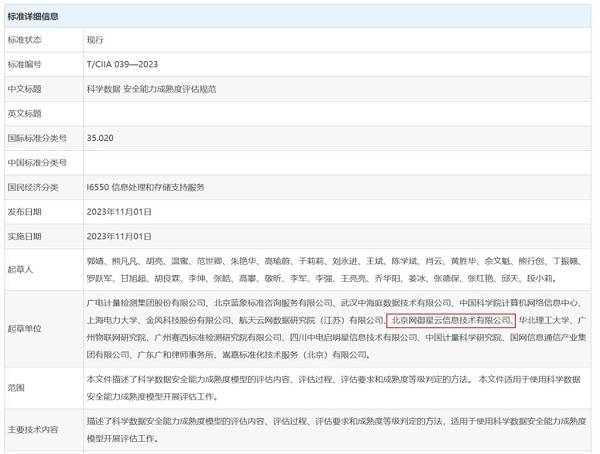Select the 现行 status value
This screenshot has width=600, height=454.
pos(95,38)
